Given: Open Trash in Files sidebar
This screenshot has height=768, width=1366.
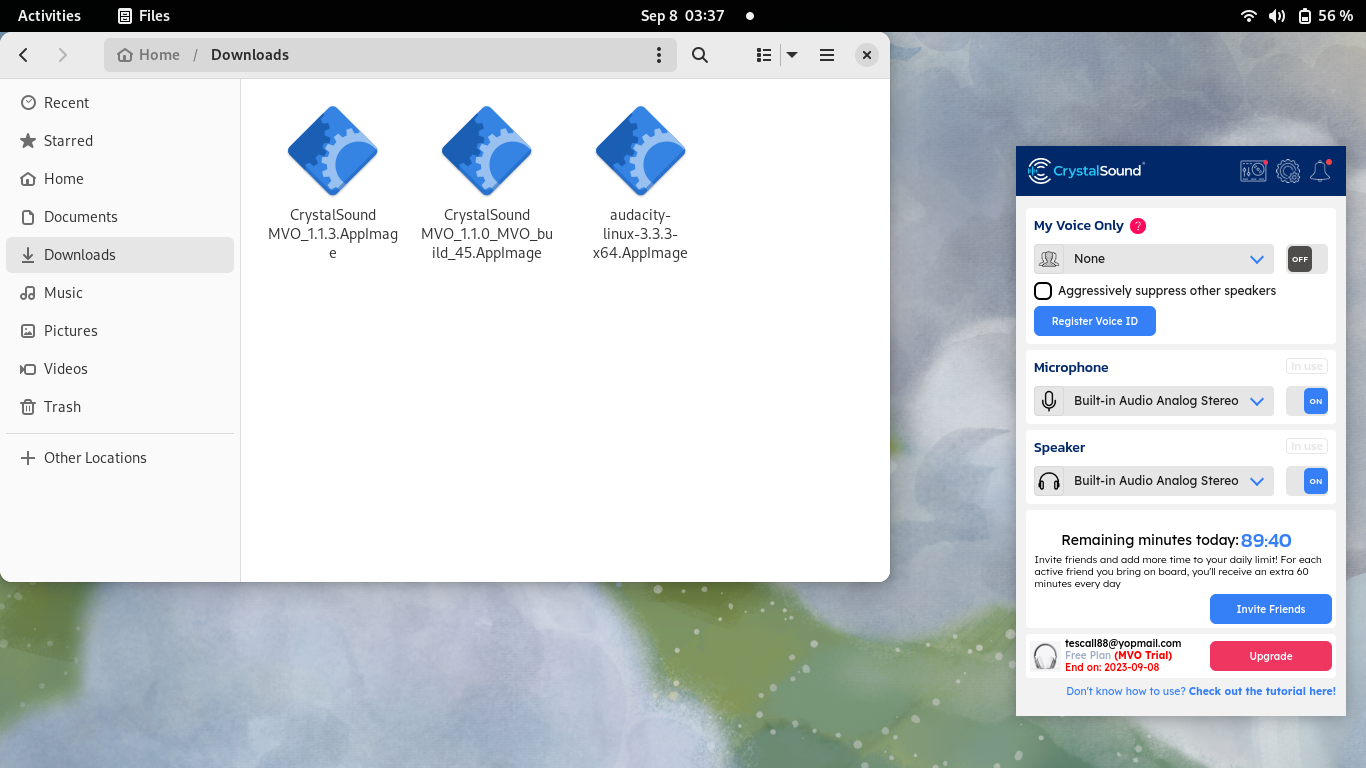Looking at the screenshot, I should coord(120,407).
